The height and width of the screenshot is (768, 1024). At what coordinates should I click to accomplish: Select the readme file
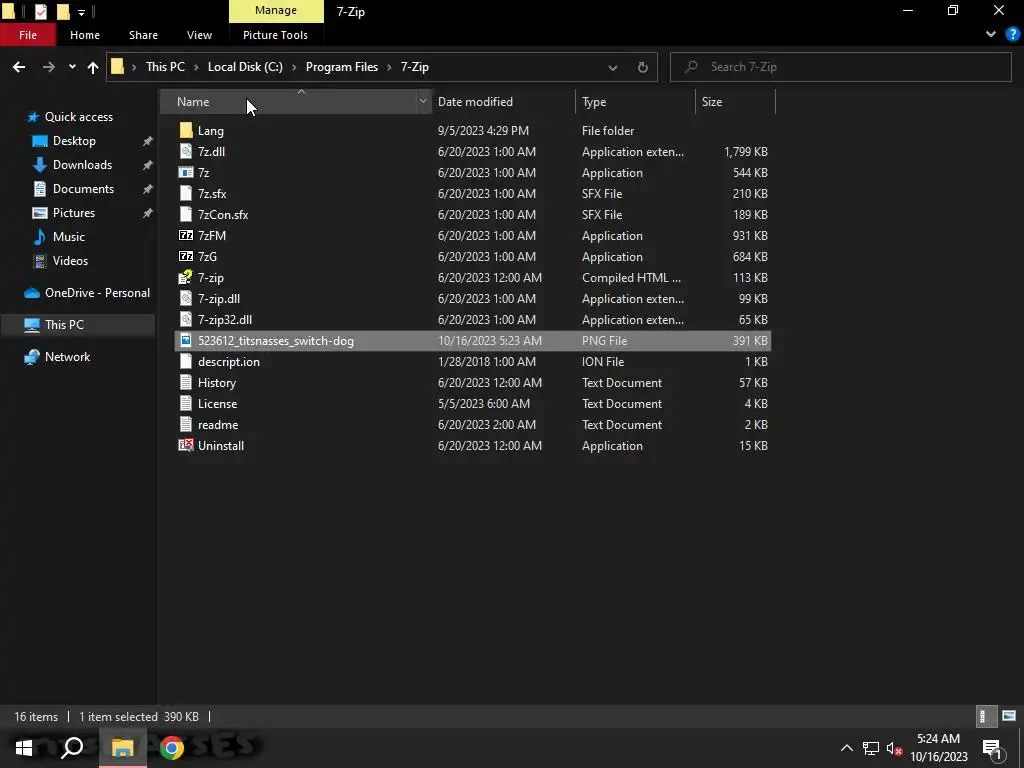pos(217,424)
